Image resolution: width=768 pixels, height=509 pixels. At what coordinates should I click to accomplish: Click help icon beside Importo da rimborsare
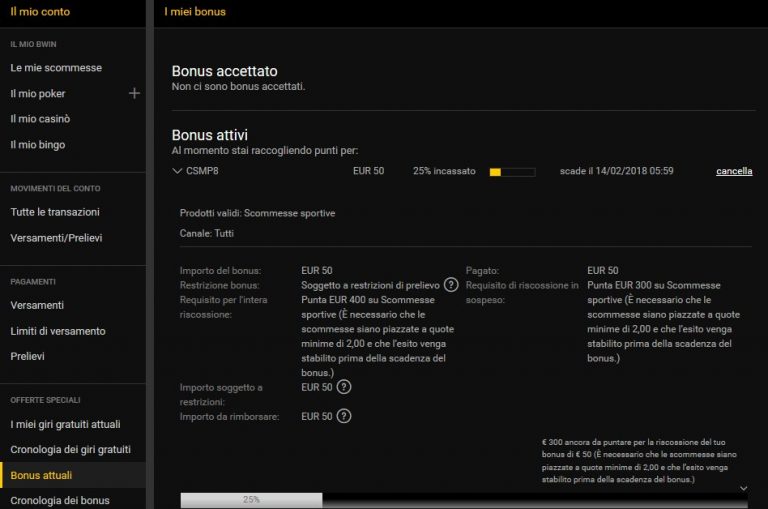pos(344,416)
